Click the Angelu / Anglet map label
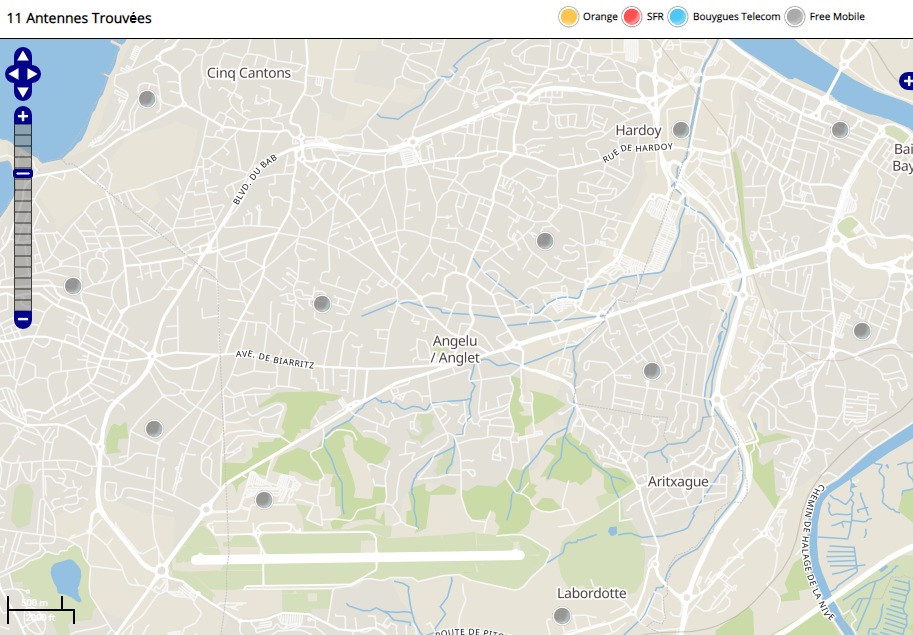This screenshot has width=913, height=635. (456, 349)
